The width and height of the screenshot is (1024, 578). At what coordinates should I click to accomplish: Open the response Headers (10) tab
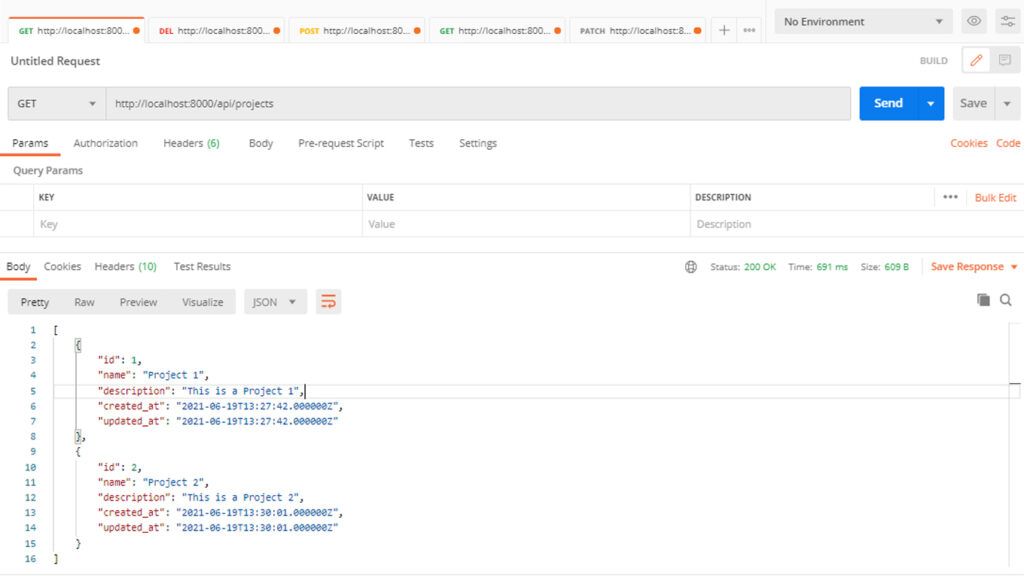pyautogui.click(x=125, y=266)
